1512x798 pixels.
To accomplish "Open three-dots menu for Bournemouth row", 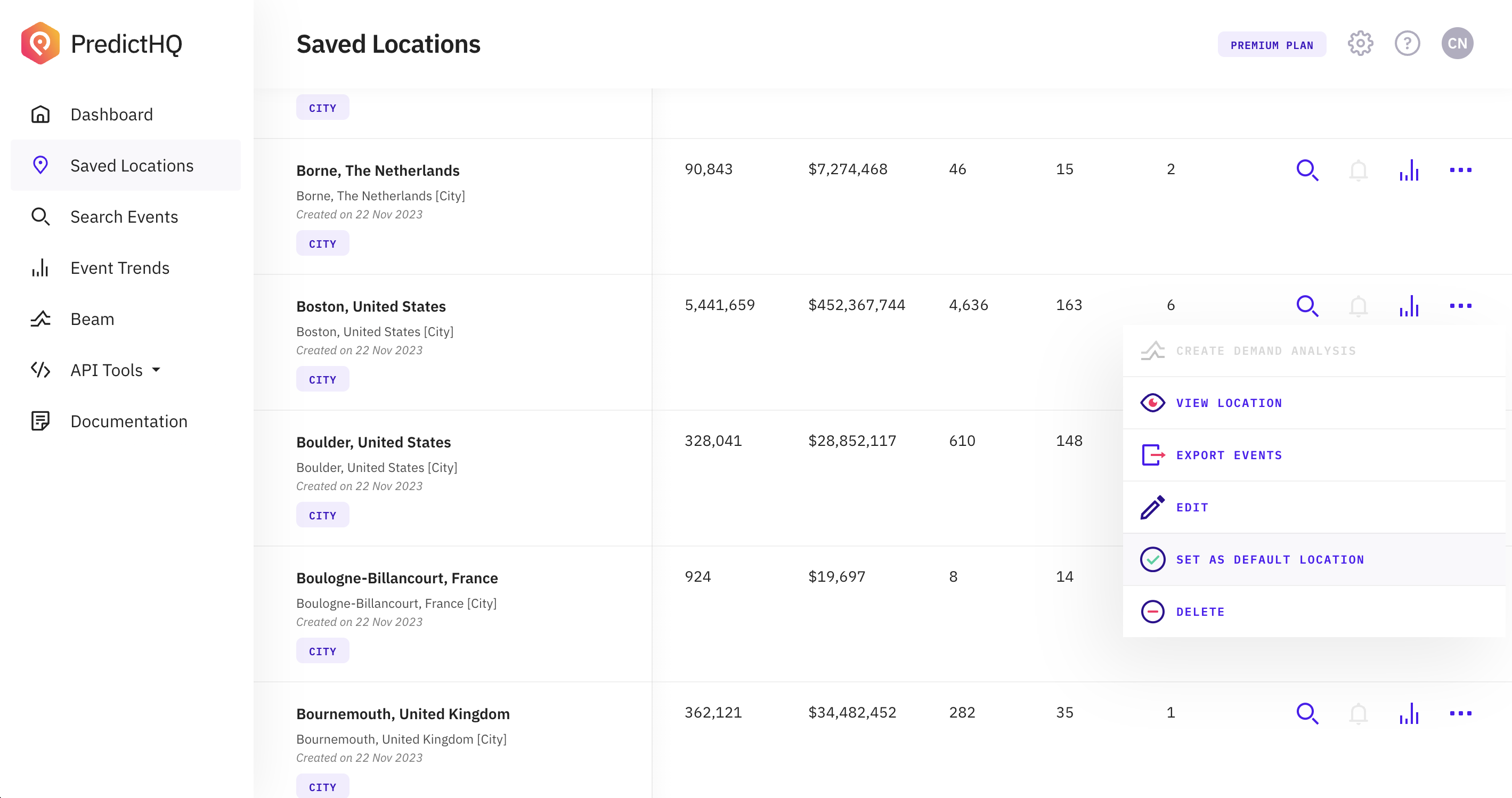I will tap(1460, 713).
